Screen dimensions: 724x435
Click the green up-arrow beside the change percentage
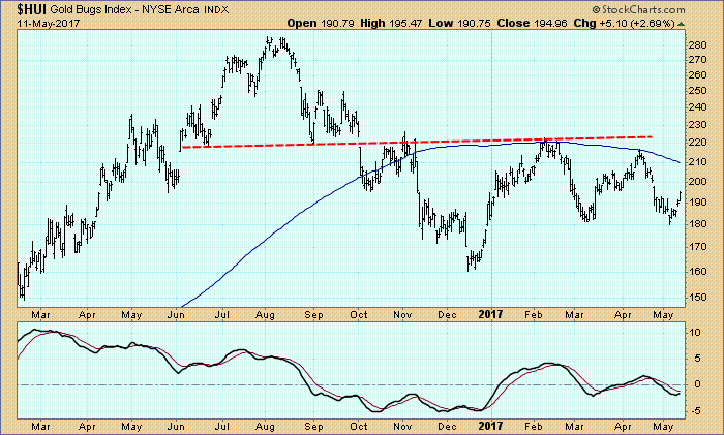681,20
